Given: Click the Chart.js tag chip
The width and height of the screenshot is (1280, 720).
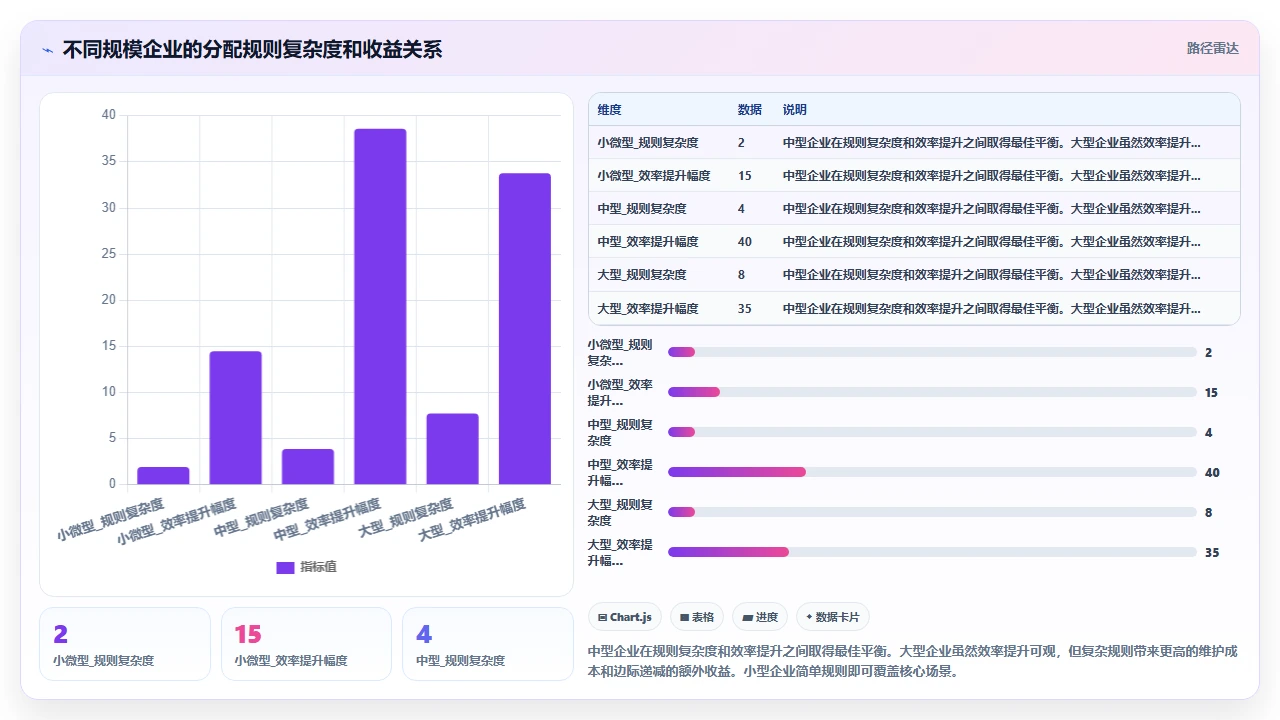Looking at the screenshot, I should (624, 617).
